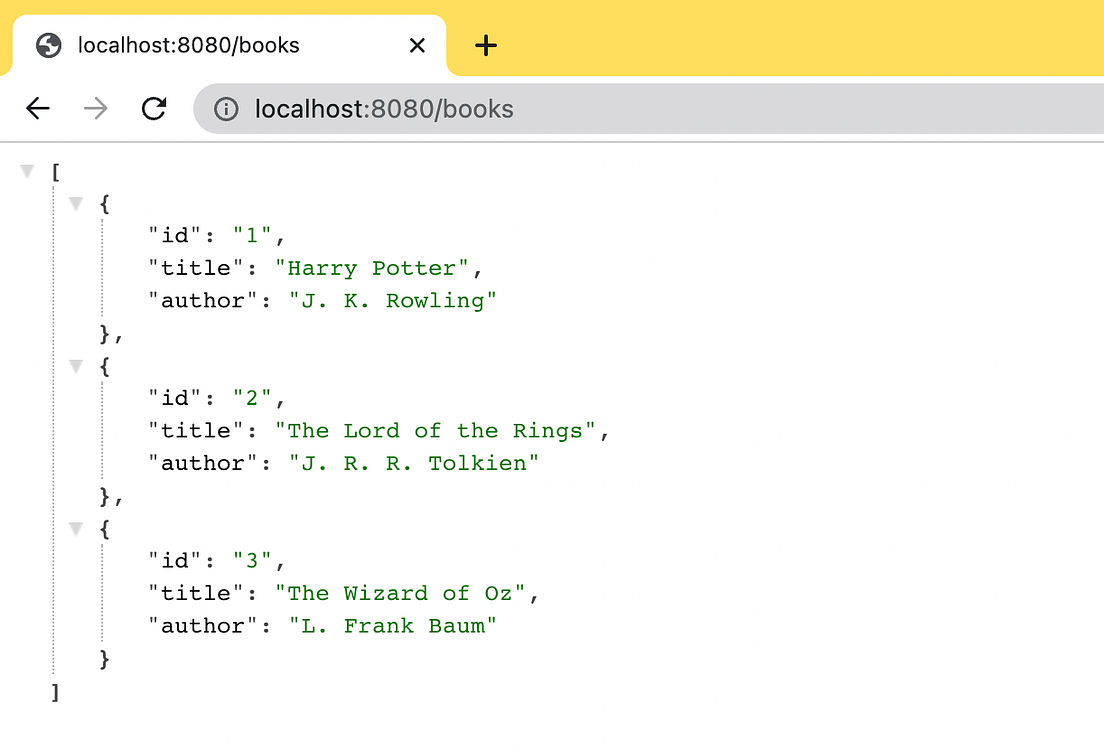Reload the books page

(x=154, y=108)
